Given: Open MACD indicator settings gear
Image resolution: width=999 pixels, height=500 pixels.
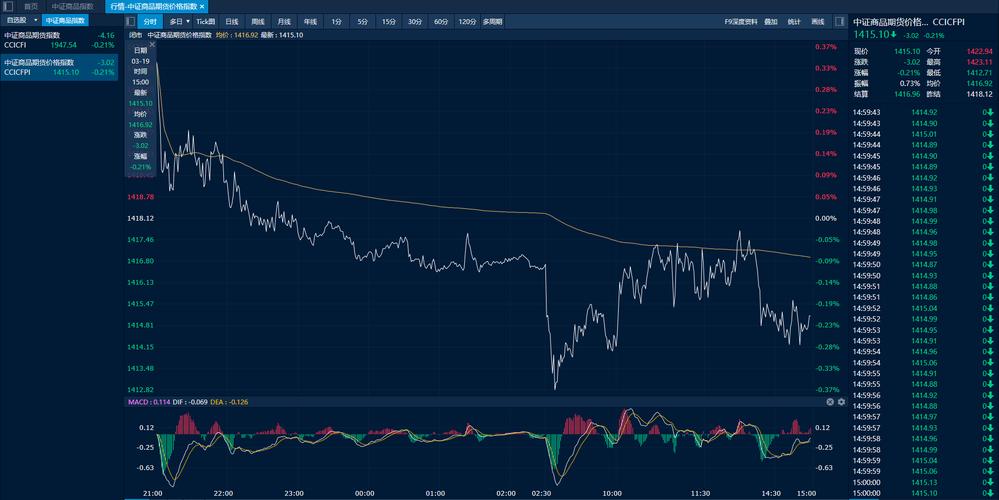Looking at the screenshot, I should [841, 401].
